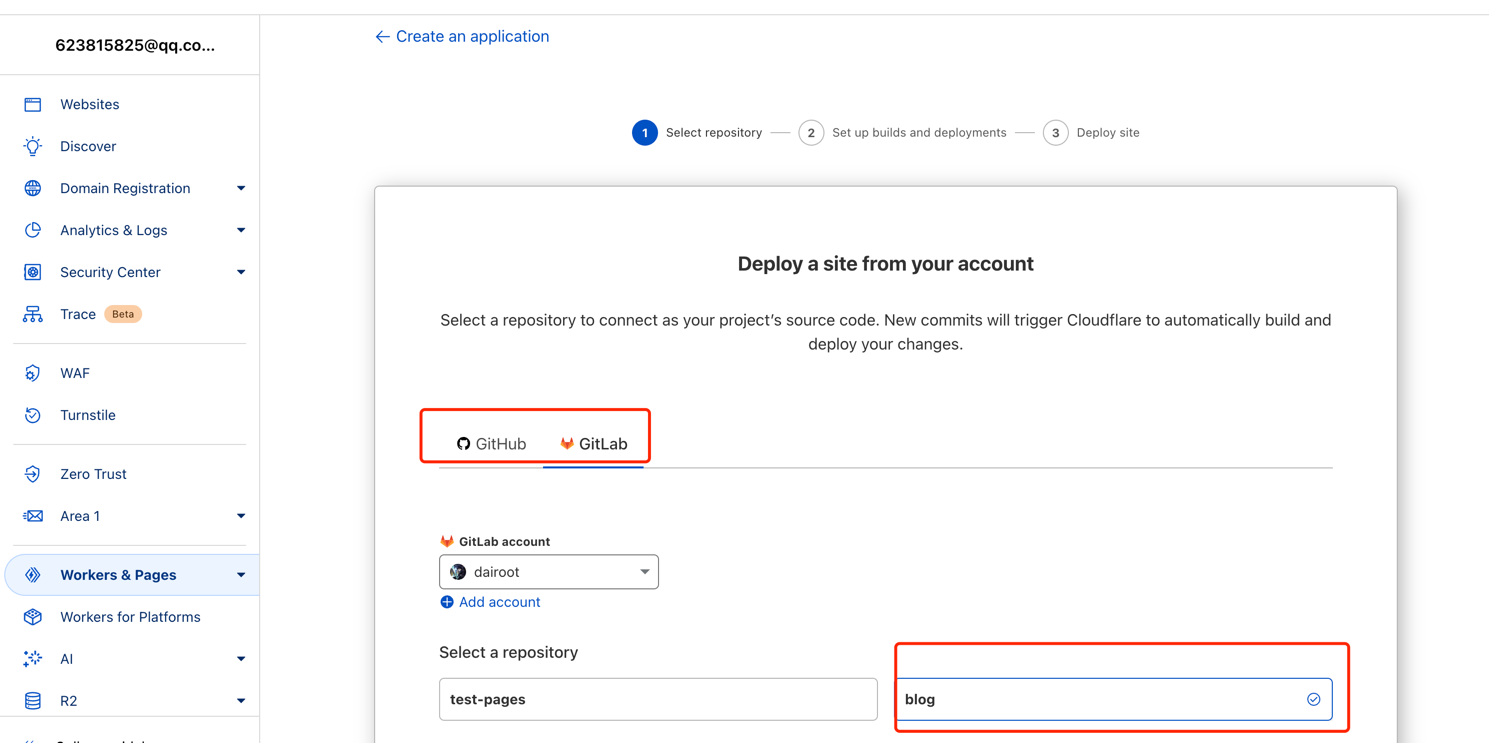Screen dimensions: 1489x743
Task: Expand the R2 submenu arrow
Action: tap(241, 701)
